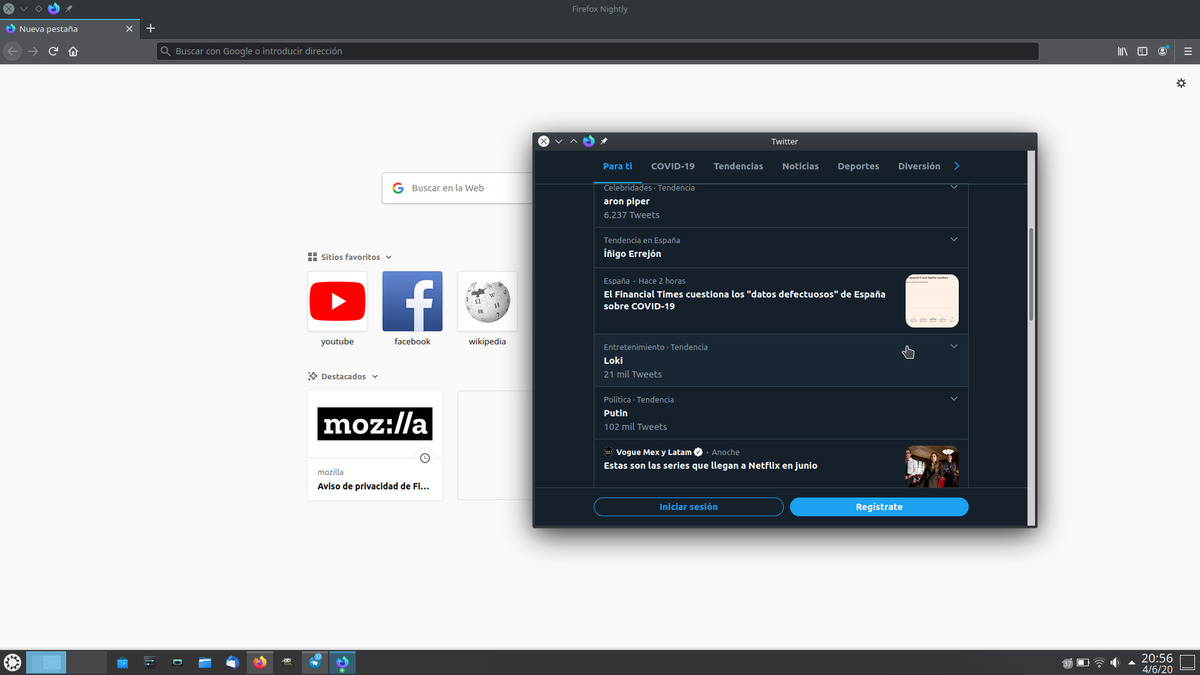Click the Twitter window scrollbar

pos(1031,274)
